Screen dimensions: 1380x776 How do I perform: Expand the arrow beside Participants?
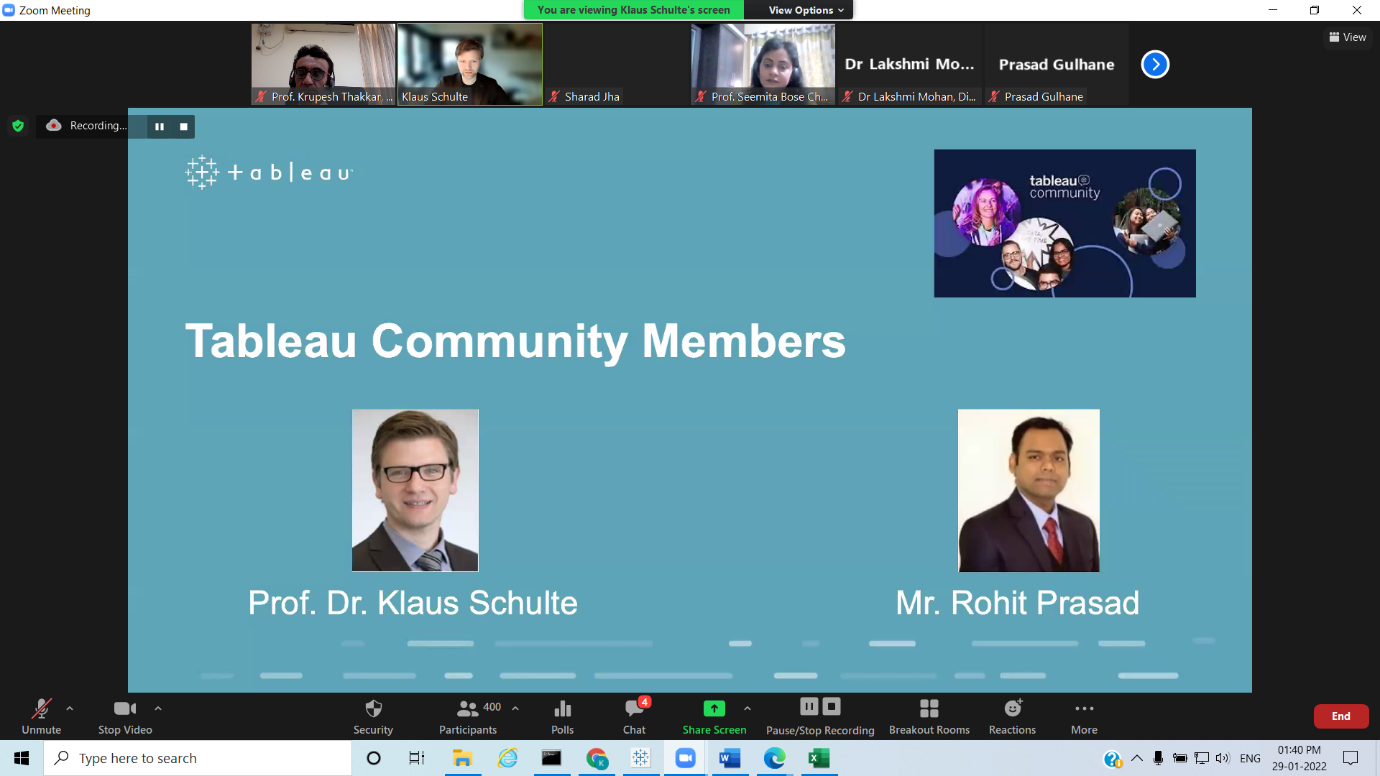coord(515,708)
